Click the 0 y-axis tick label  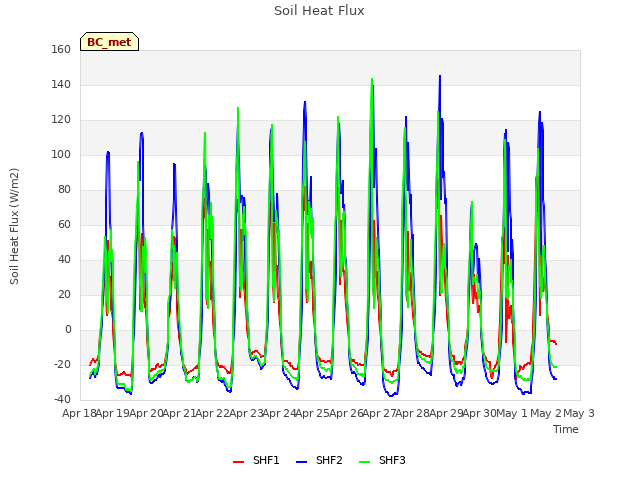click(x=68, y=329)
